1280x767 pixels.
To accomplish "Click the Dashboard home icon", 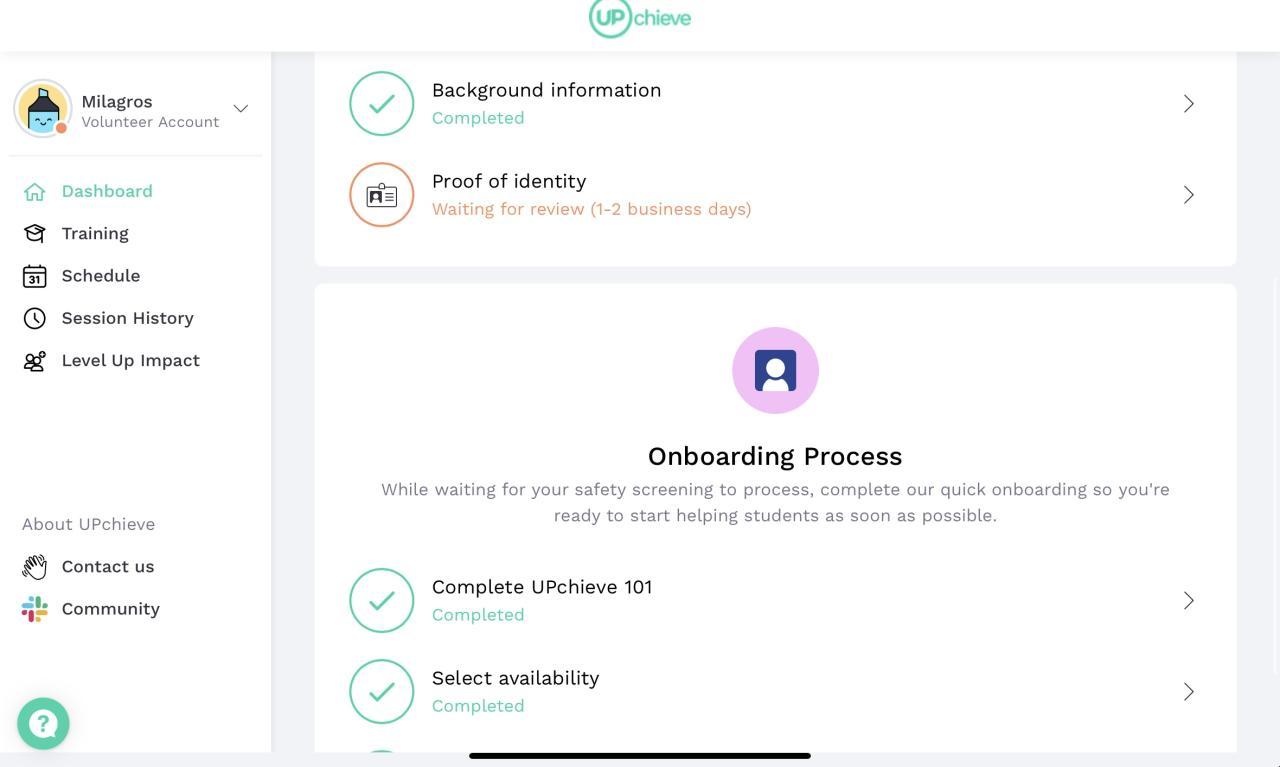I will [35, 192].
